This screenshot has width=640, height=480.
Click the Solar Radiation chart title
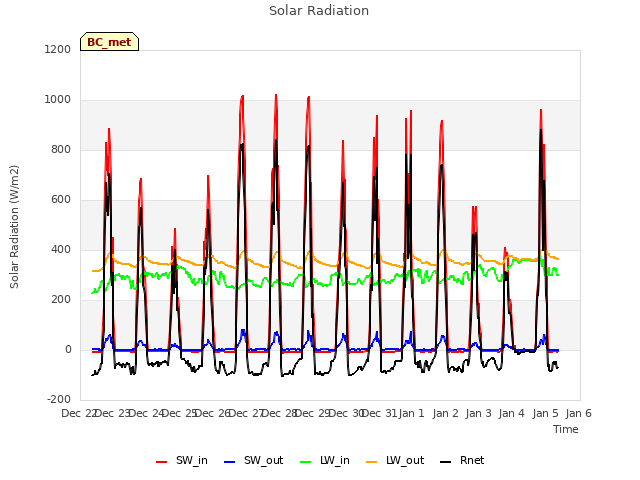point(319,11)
